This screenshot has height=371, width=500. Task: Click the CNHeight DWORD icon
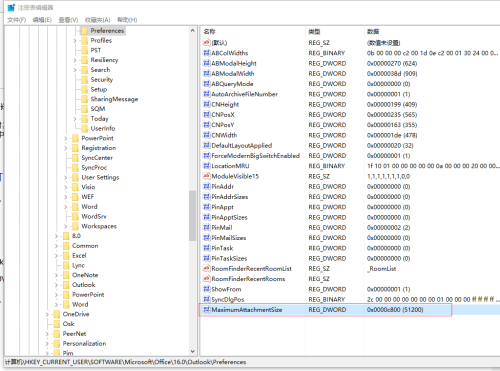click(207, 104)
